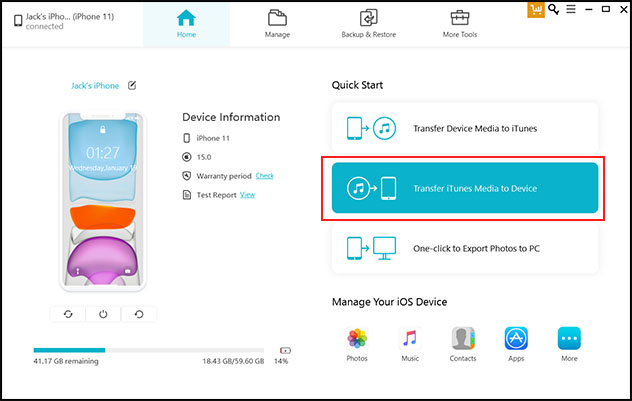The image size is (632, 401).
Task: Click the phone model icon beside iPhone 11
Action: [186, 138]
